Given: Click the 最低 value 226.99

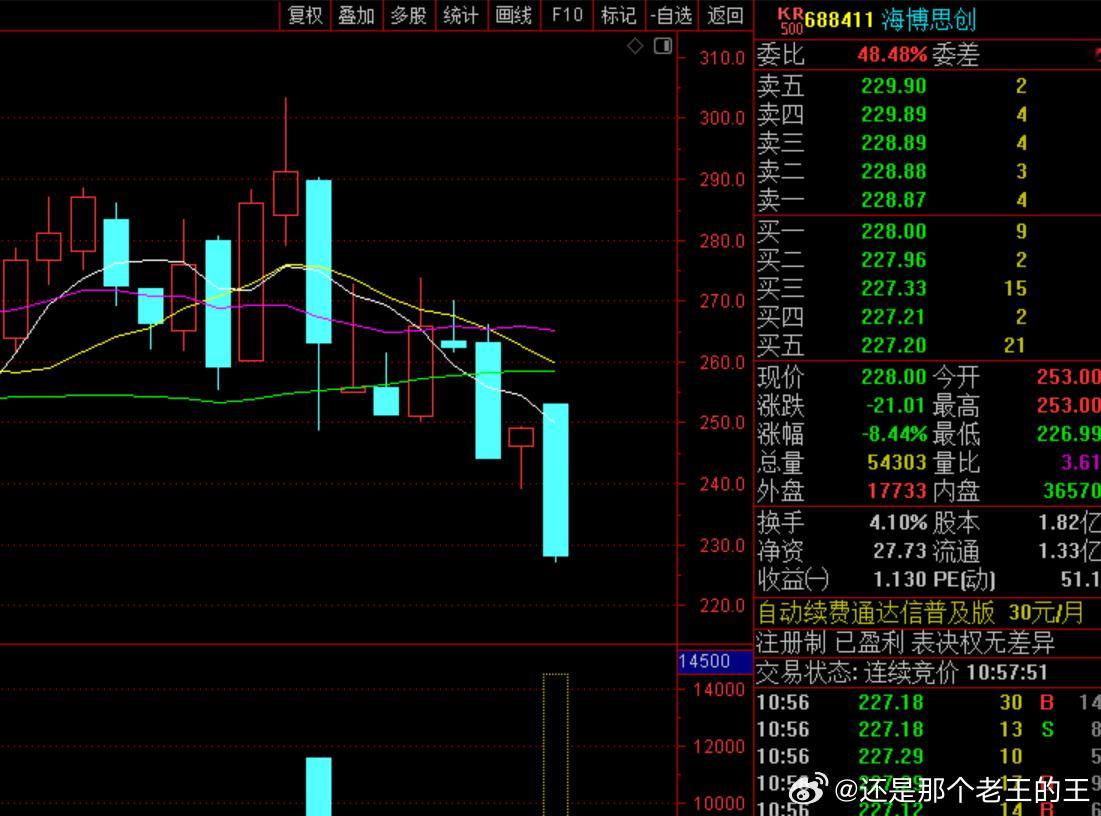Looking at the screenshot, I should pyautogui.click(x=1068, y=434).
